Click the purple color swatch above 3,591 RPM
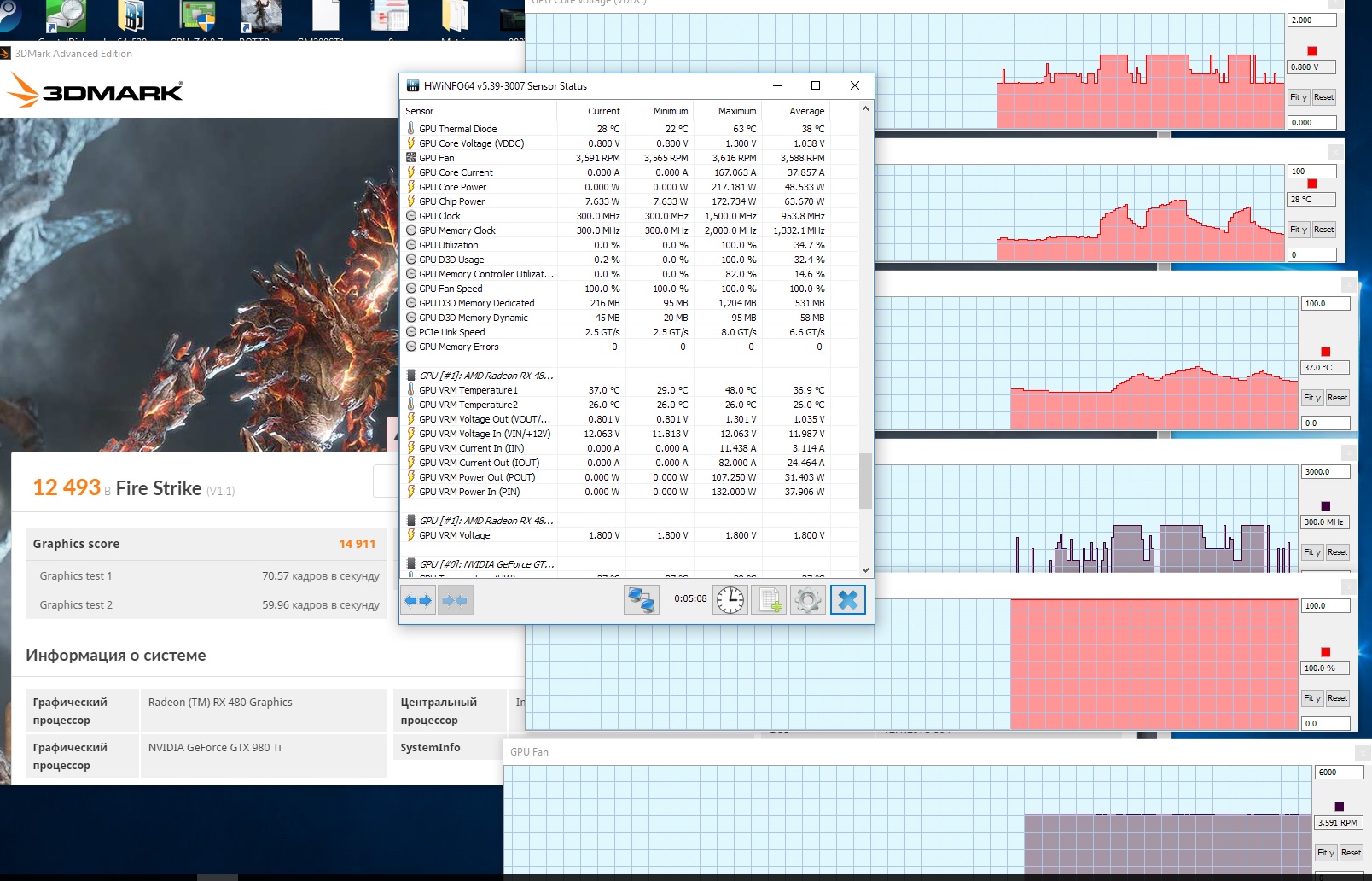 [x=1340, y=807]
